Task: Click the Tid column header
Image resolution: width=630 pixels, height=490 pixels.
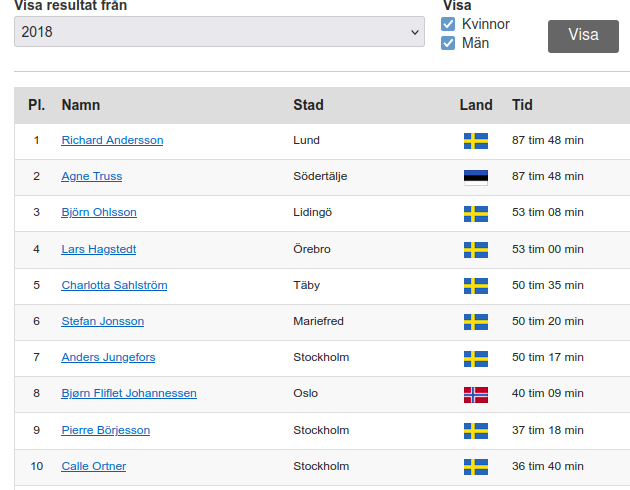Action: (522, 105)
